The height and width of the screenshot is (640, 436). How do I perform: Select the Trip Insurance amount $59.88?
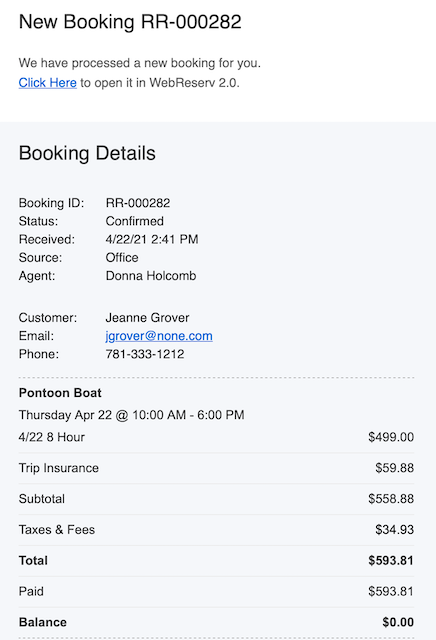tap(394, 468)
